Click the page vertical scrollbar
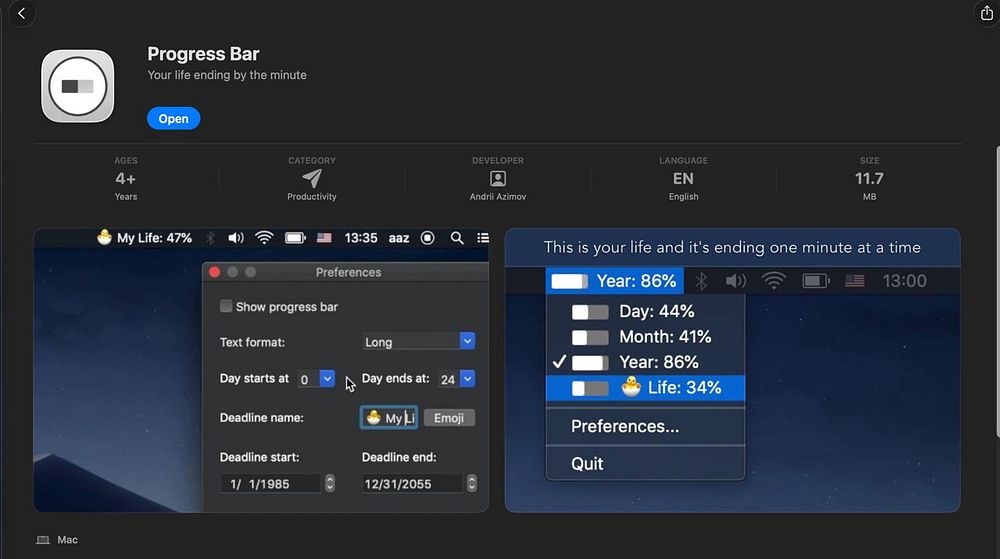 (x=997, y=292)
